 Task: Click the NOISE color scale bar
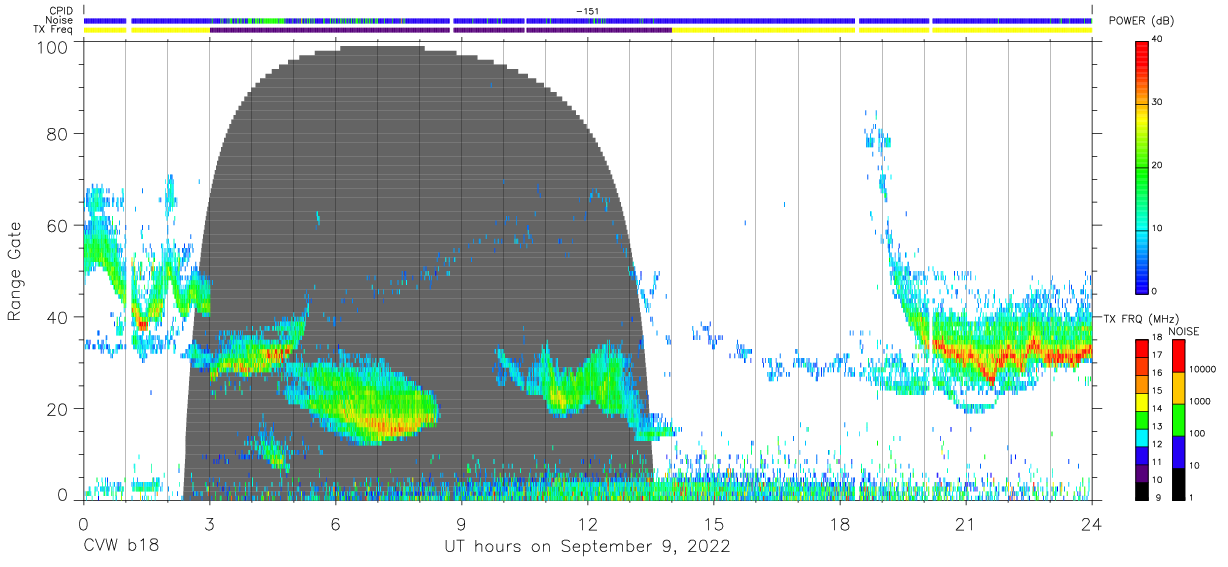pyautogui.click(x=1179, y=418)
